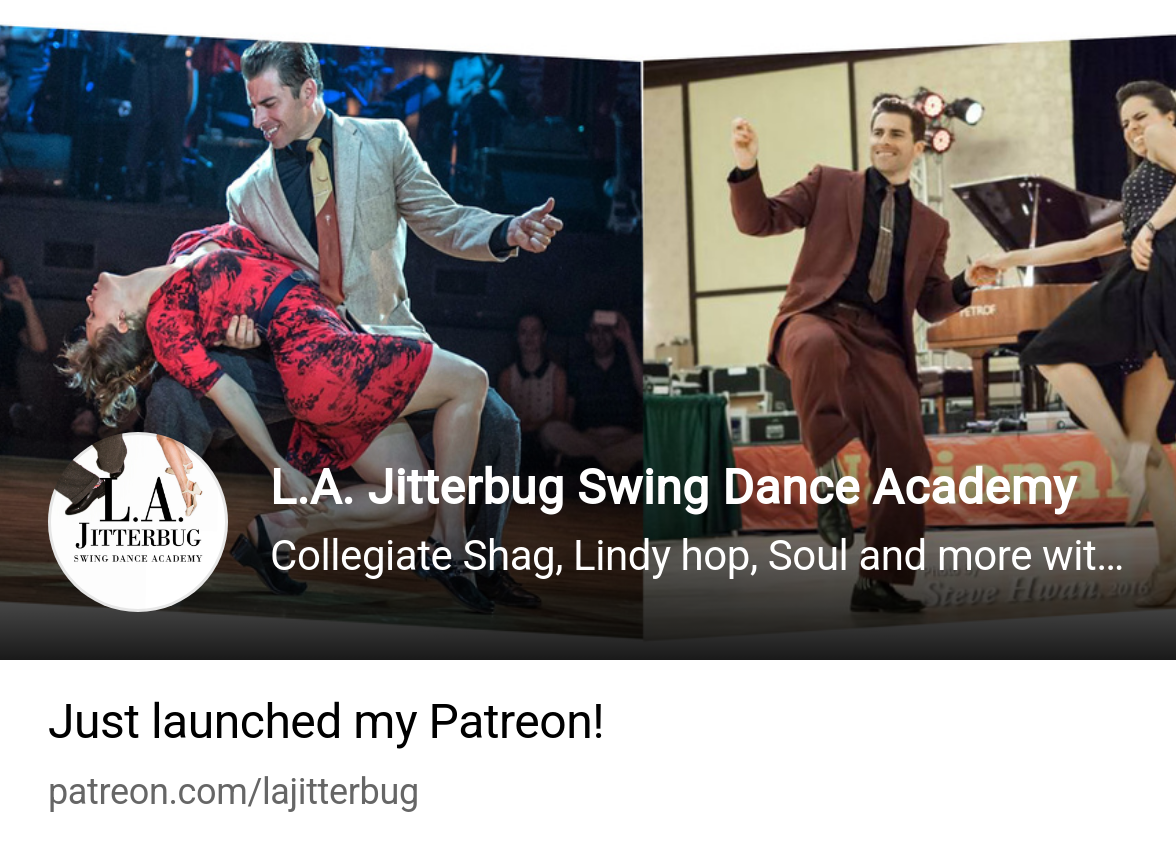Click the Collegiate Shag, Lindy hop subtitle text

pyautogui.click(x=696, y=556)
